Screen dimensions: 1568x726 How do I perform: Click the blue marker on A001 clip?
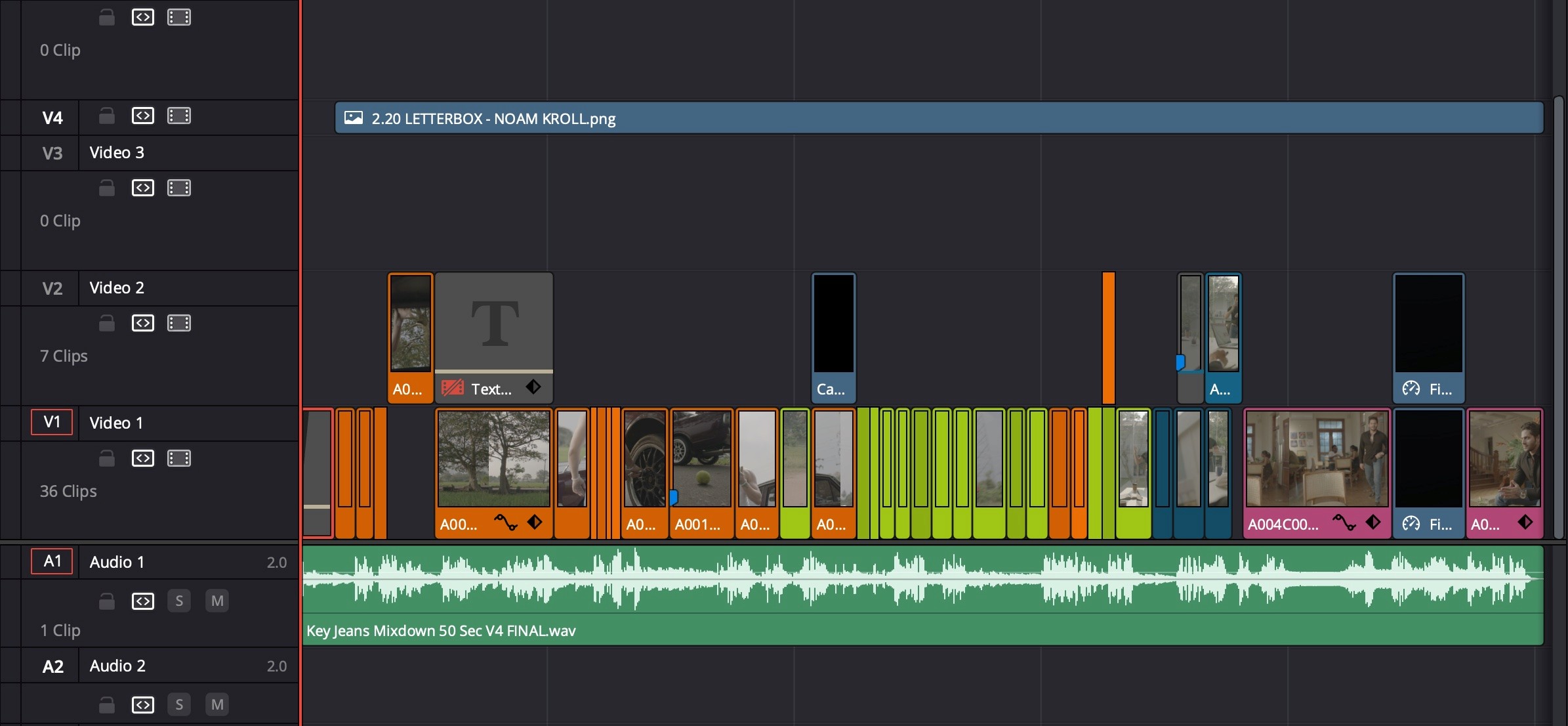(x=673, y=497)
